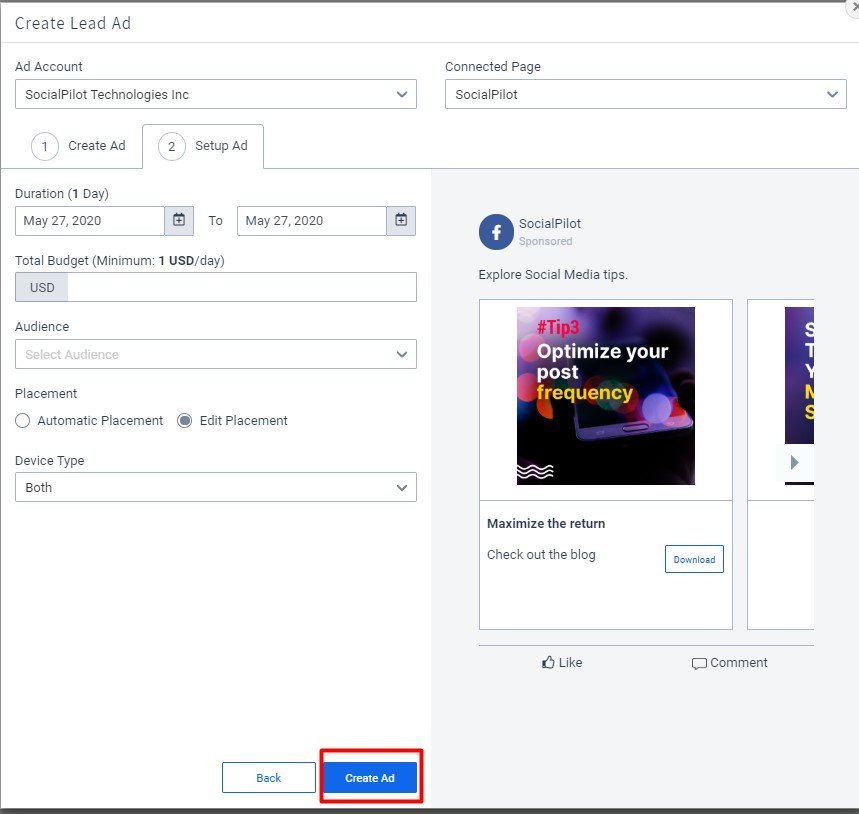
Task: Open the end date calendar picker
Action: click(401, 221)
